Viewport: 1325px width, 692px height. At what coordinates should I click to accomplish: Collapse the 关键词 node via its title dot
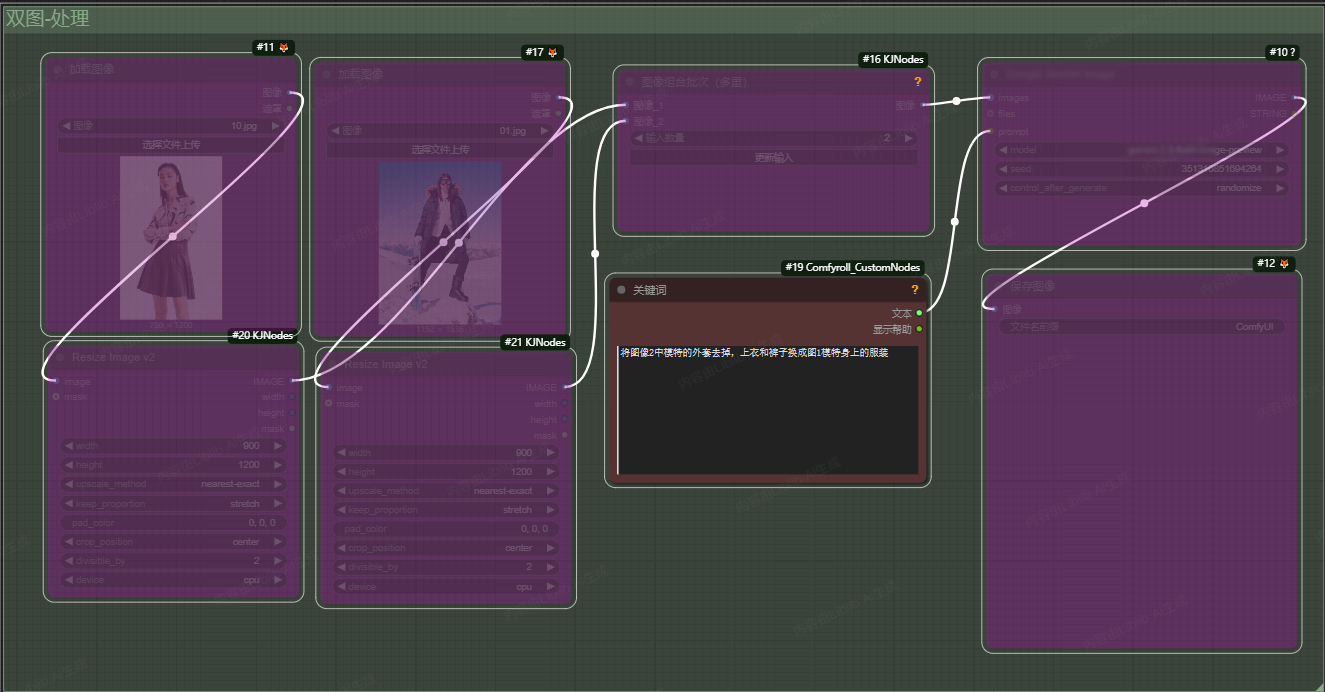[621, 290]
